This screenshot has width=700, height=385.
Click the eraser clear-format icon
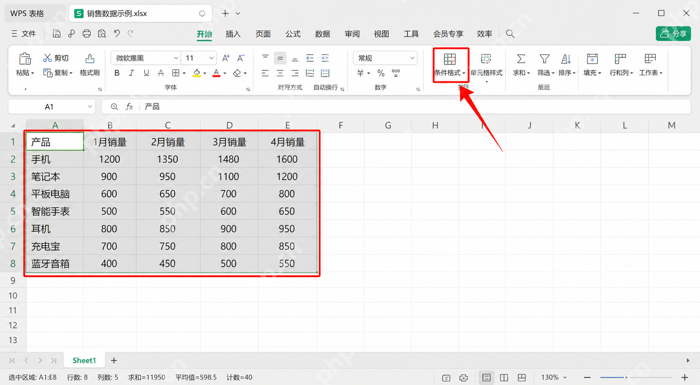(x=237, y=73)
